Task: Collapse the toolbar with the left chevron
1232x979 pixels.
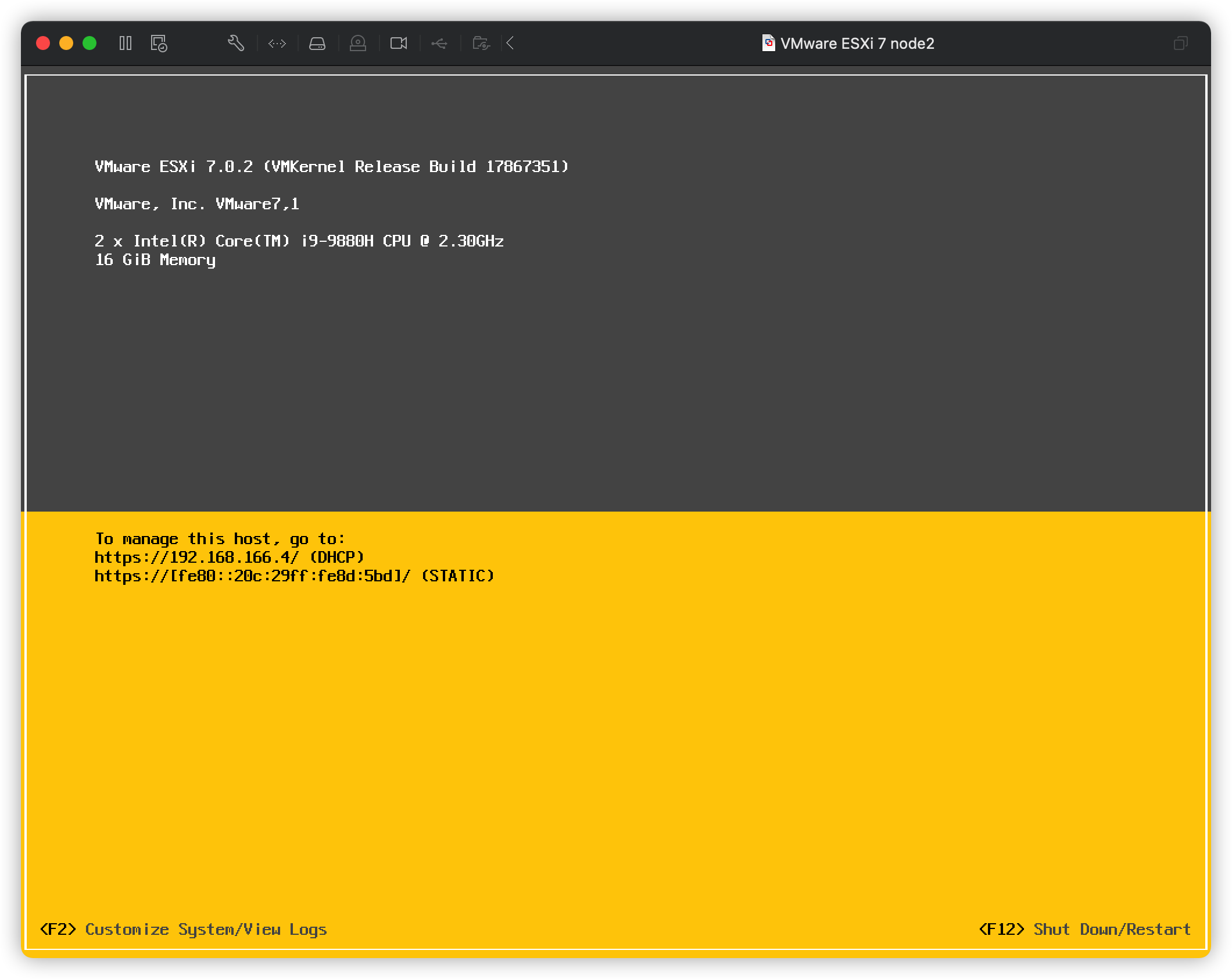Action: (x=509, y=43)
